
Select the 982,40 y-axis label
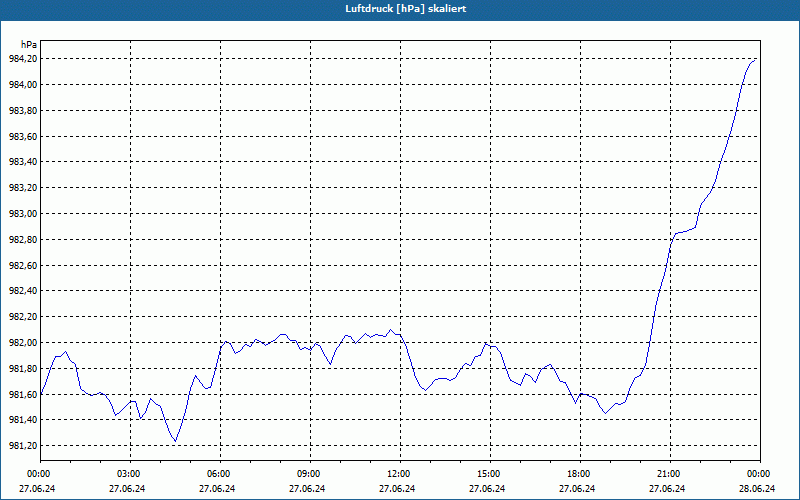point(23,291)
